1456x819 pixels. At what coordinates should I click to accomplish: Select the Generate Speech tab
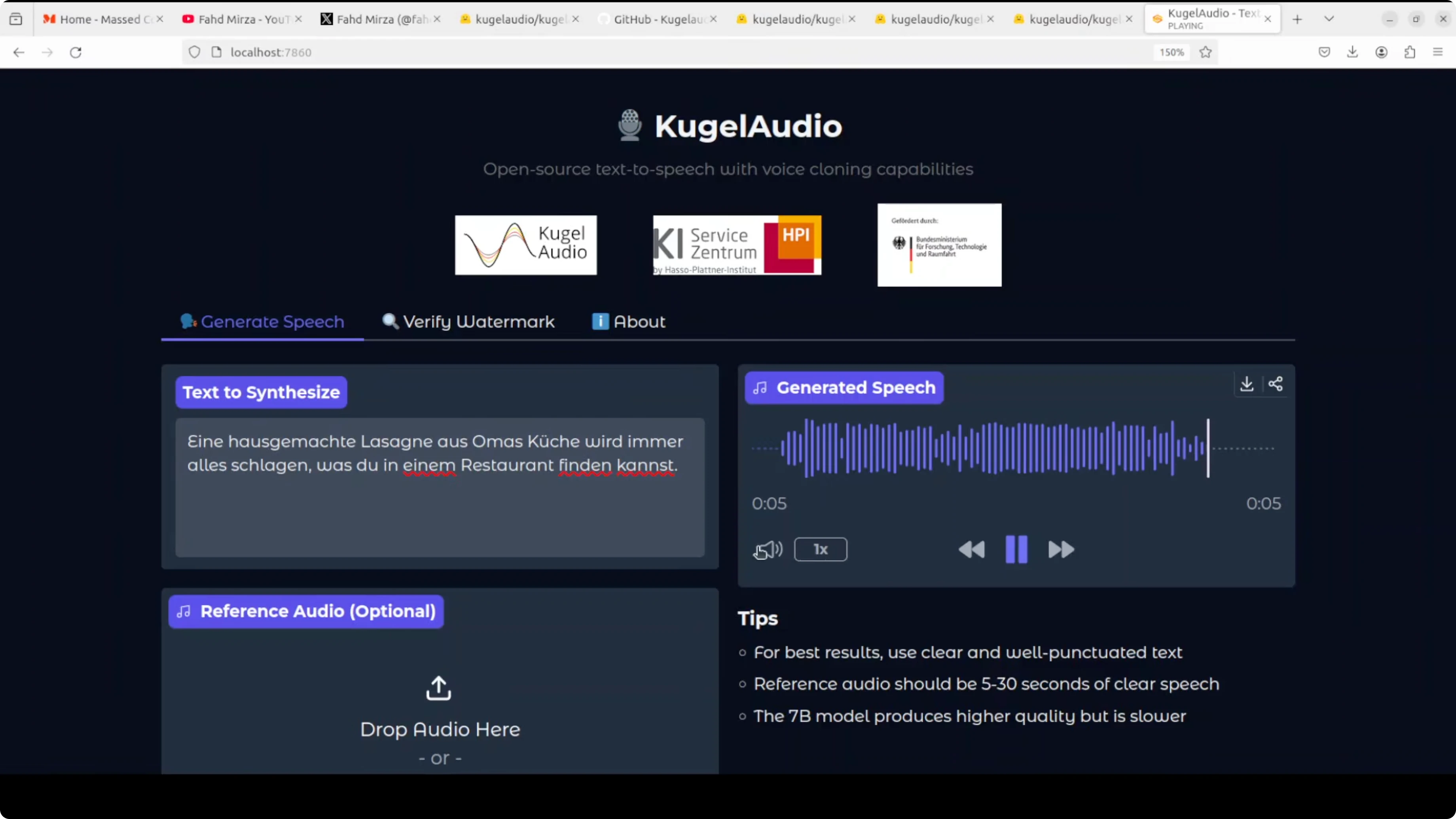pos(262,322)
